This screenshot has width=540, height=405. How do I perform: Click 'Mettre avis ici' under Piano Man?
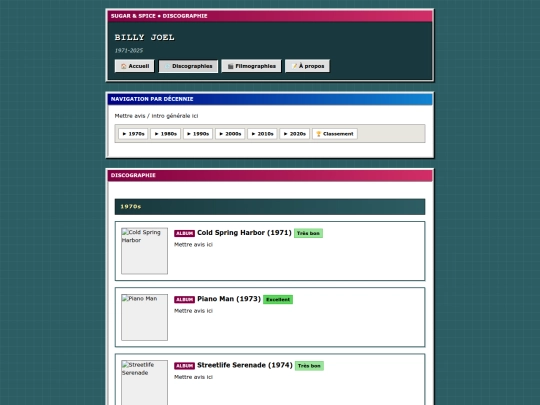194,311
